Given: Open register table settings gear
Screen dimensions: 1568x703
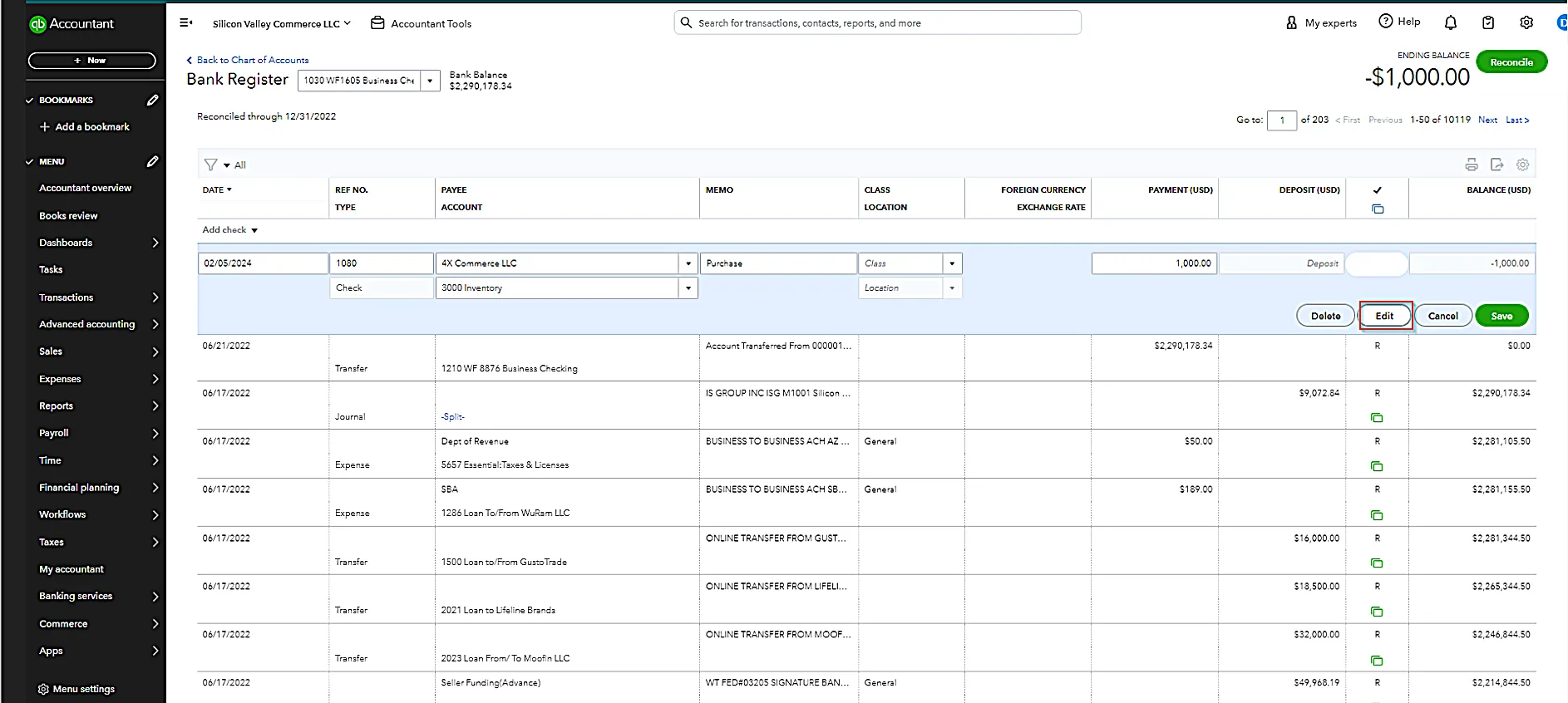Looking at the screenshot, I should [x=1522, y=165].
